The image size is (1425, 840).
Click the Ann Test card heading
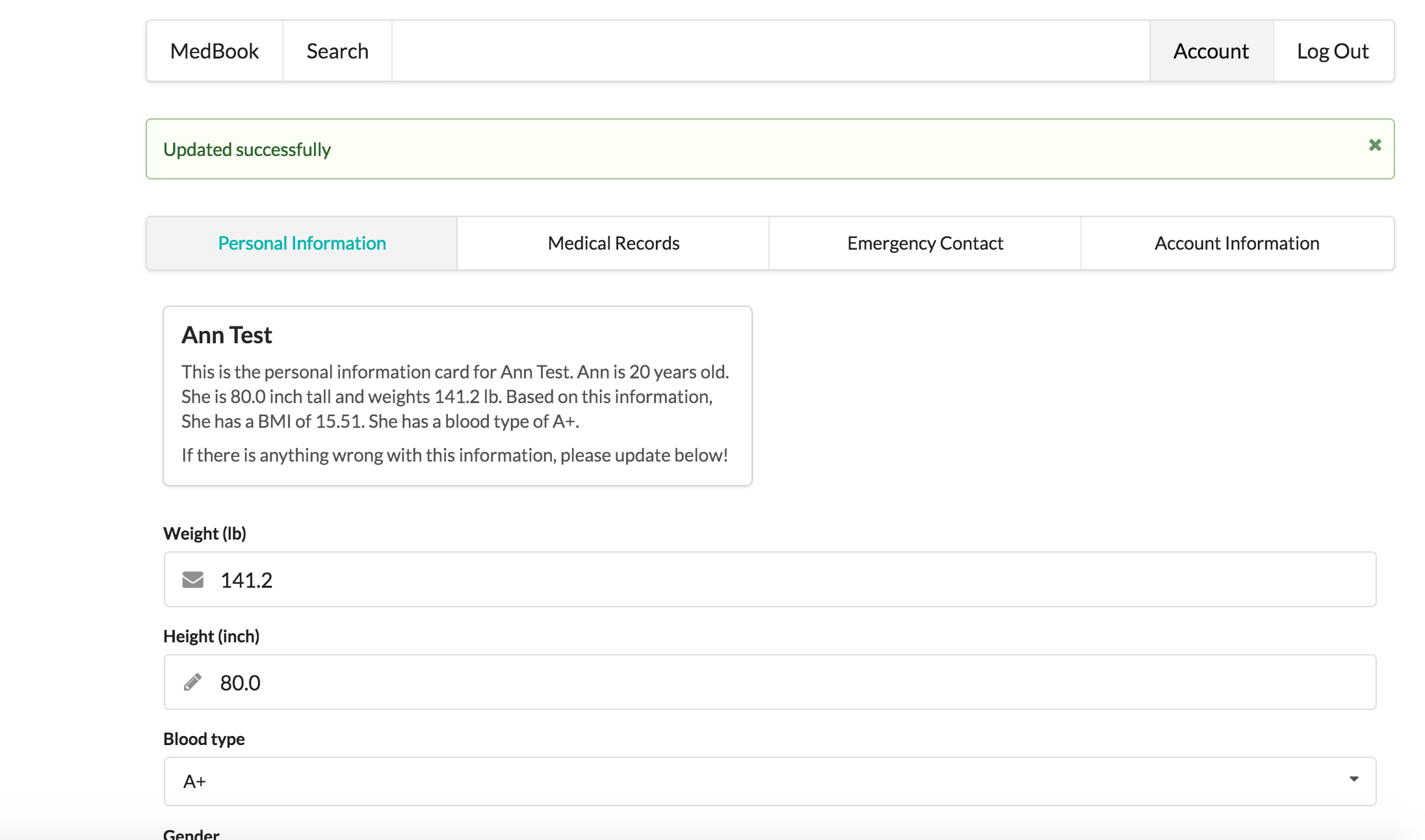coord(227,335)
